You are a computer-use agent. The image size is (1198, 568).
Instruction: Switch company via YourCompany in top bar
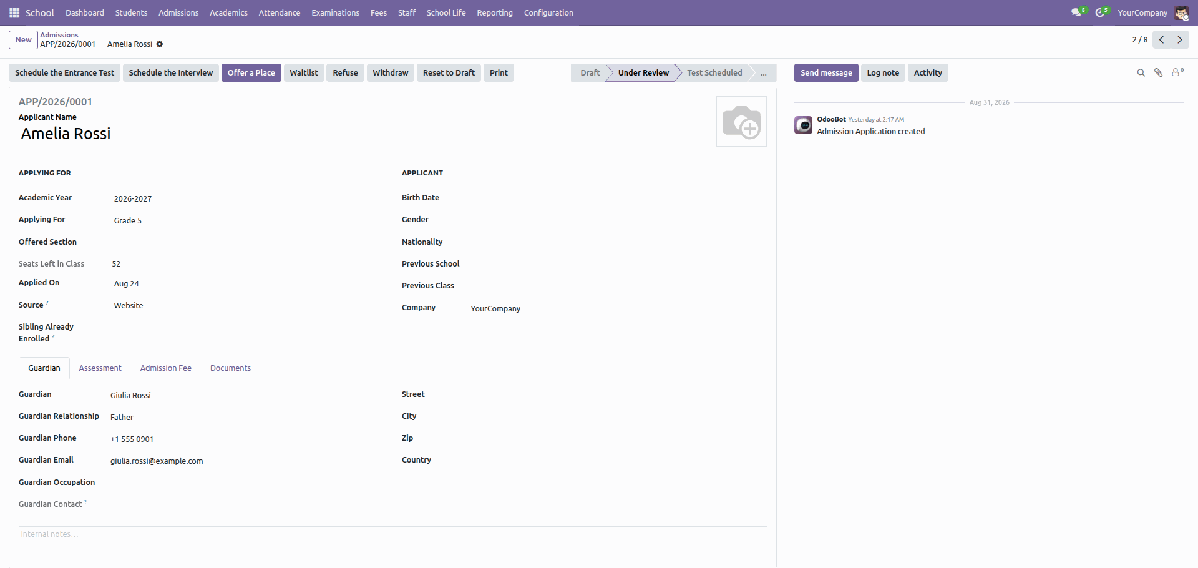1142,13
